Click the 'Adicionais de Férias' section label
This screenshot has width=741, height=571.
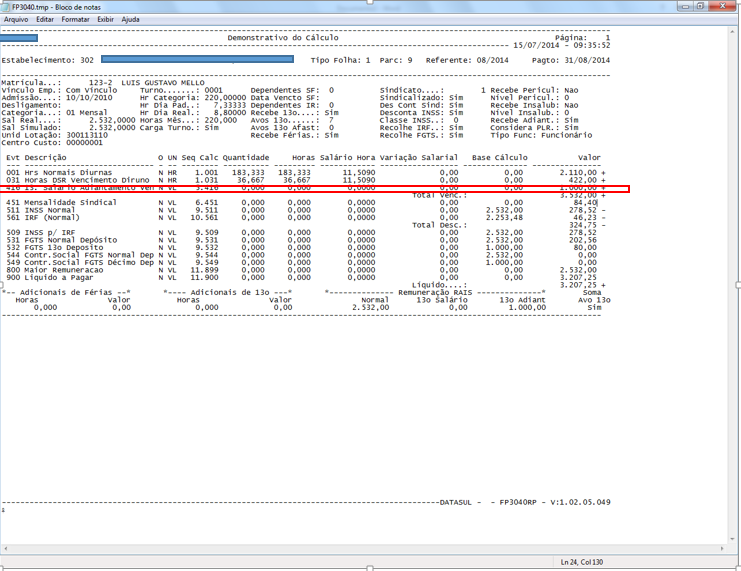point(66,292)
